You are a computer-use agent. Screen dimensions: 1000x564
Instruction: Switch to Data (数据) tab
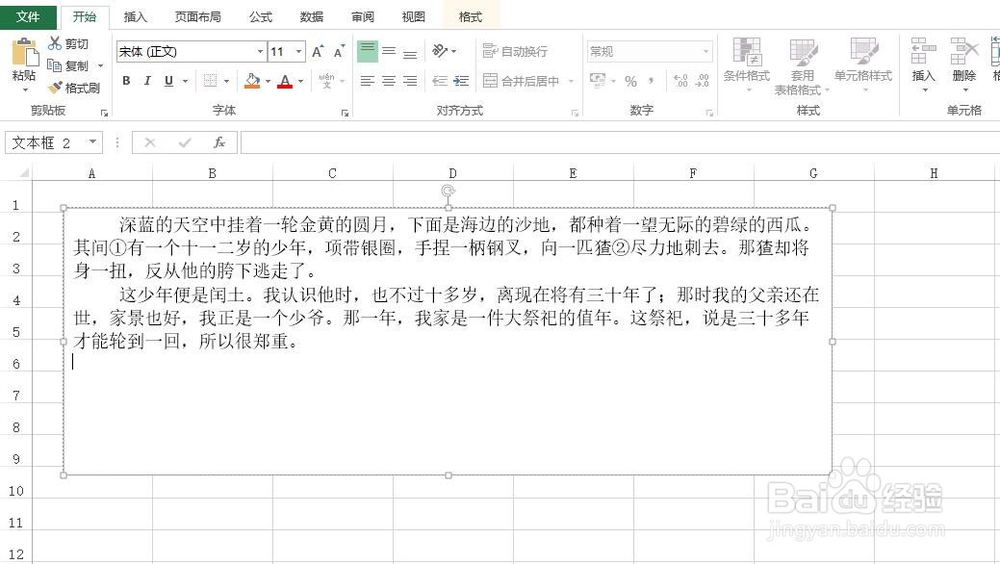click(x=311, y=17)
